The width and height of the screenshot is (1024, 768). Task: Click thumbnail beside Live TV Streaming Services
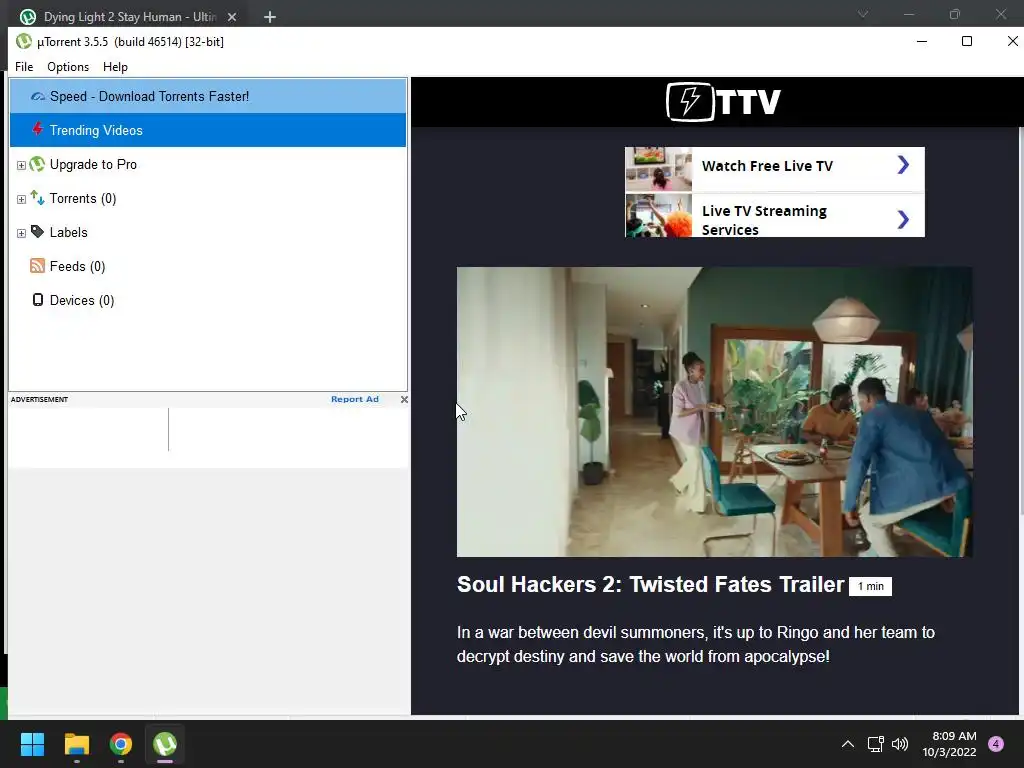point(658,216)
